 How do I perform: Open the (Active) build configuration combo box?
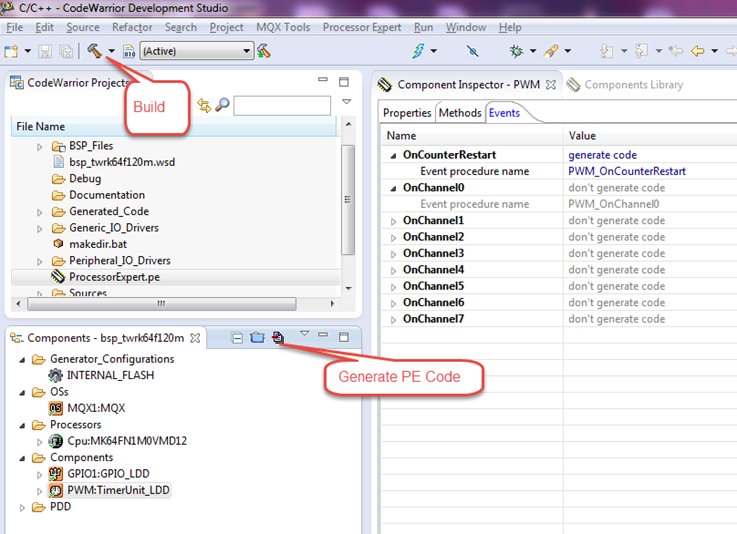(x=196, y=51)
